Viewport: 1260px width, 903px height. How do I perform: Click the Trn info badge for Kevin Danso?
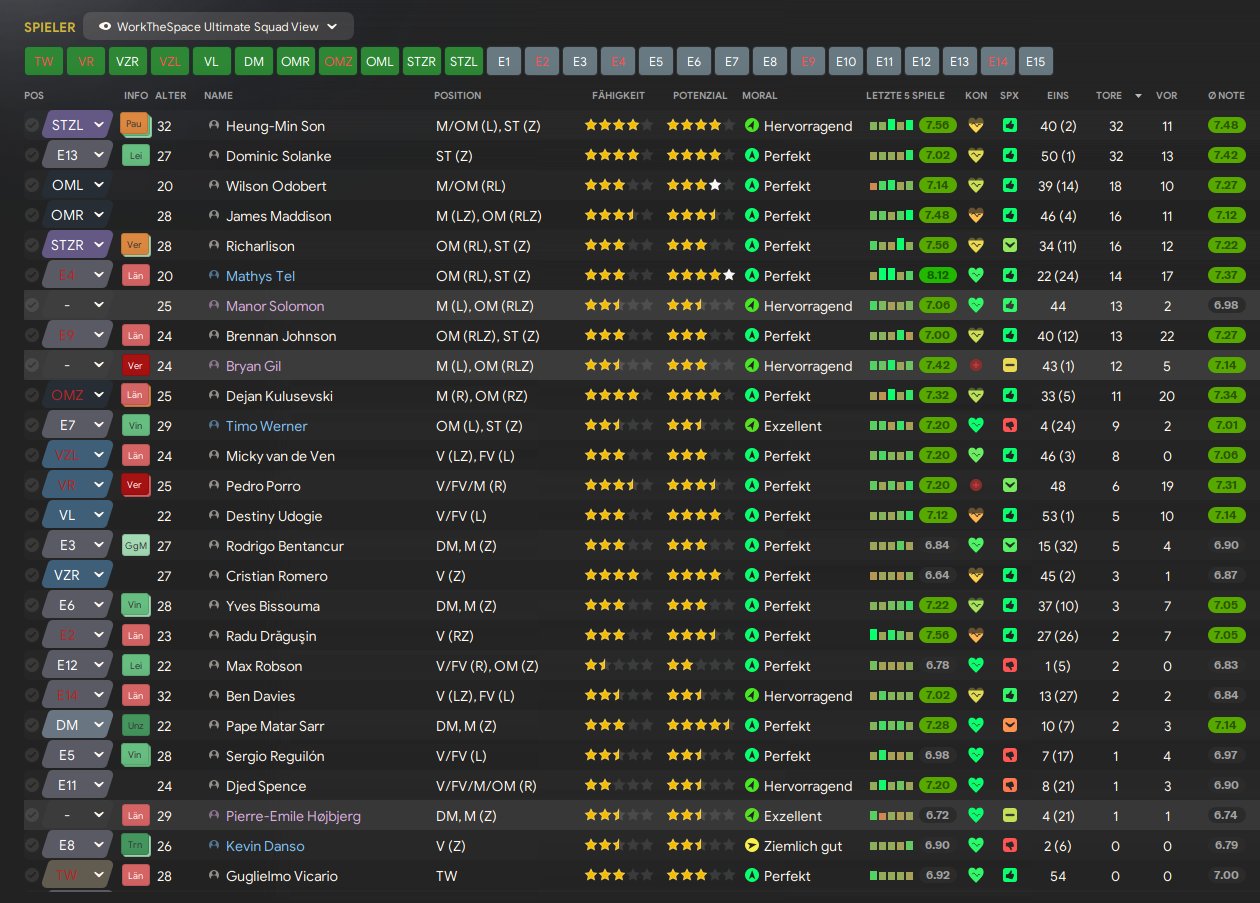134,845
